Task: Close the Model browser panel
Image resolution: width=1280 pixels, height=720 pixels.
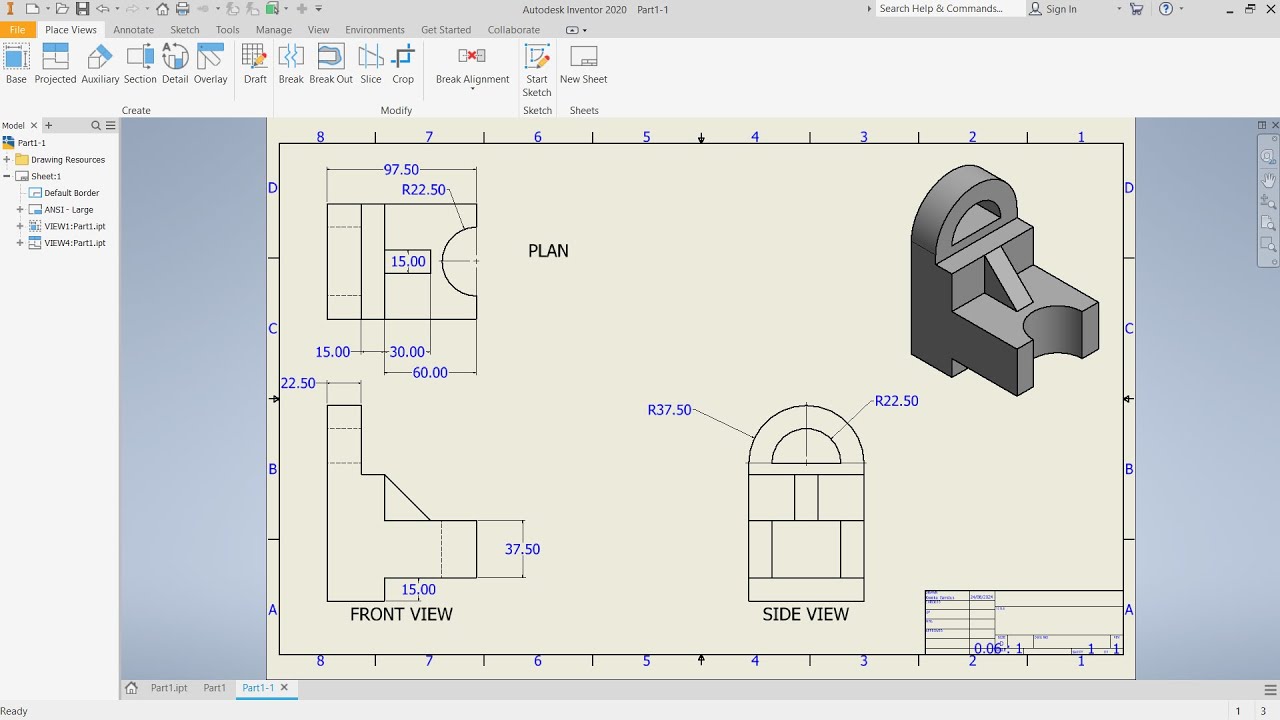Action: tap(34, 126)
